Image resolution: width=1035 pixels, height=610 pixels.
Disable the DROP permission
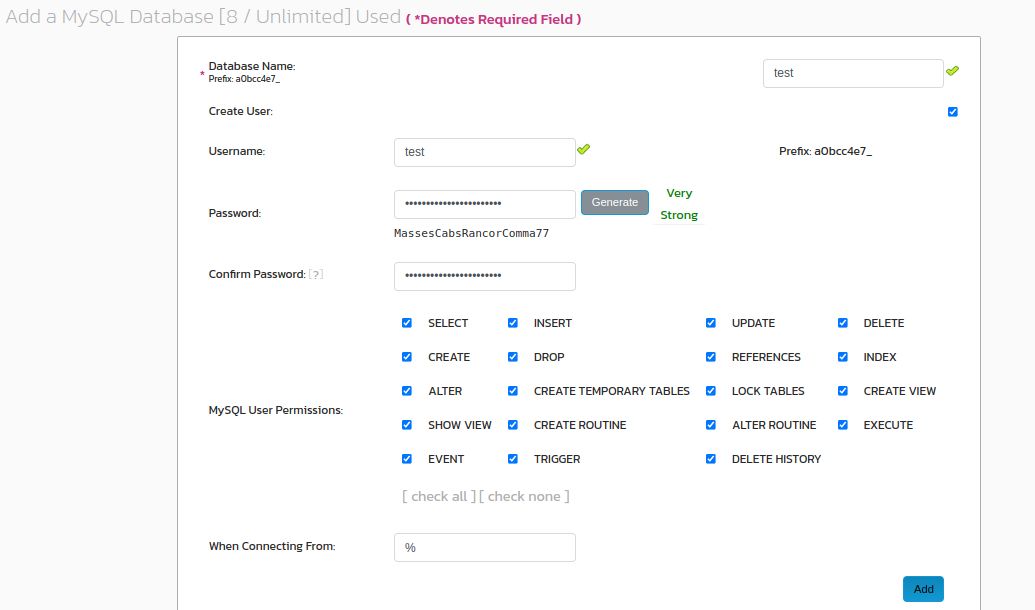coord(513,356)
